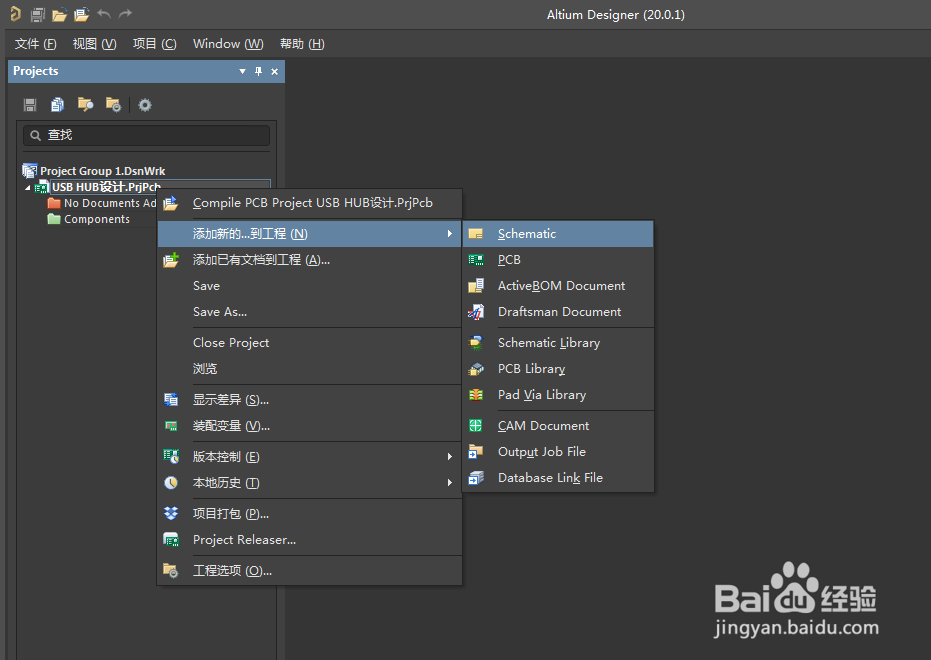Click the compile documents icon in Projects toolbar
Viewport: 931px width, 660px height.
pyautogui.click(x=58, y=105)
